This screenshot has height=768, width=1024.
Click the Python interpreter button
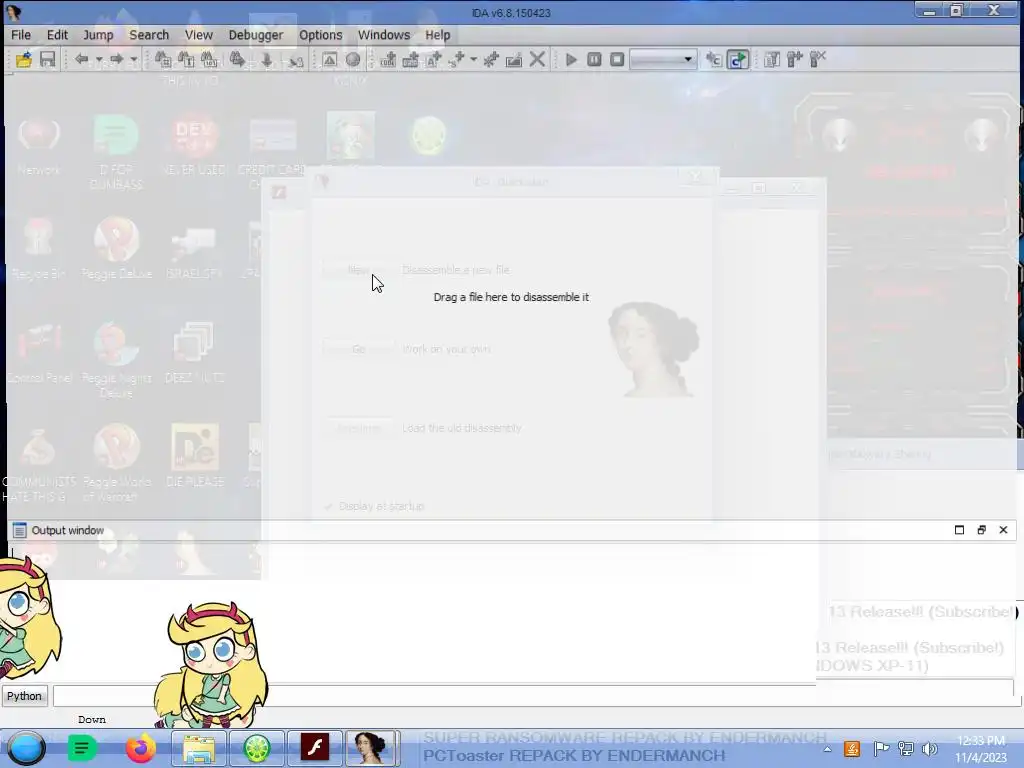coord(24,696)
